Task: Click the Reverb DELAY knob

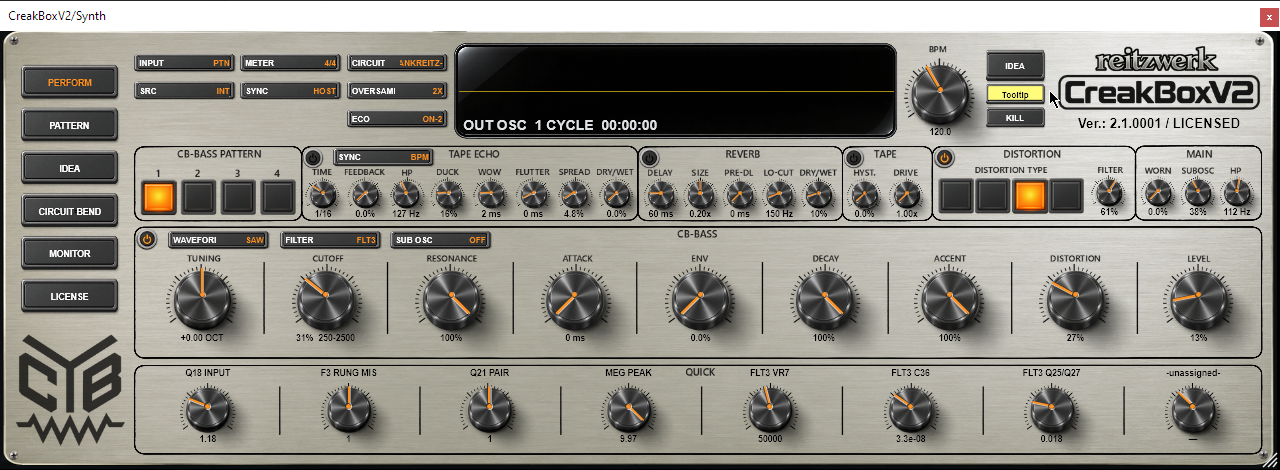Action: [660, 193]
